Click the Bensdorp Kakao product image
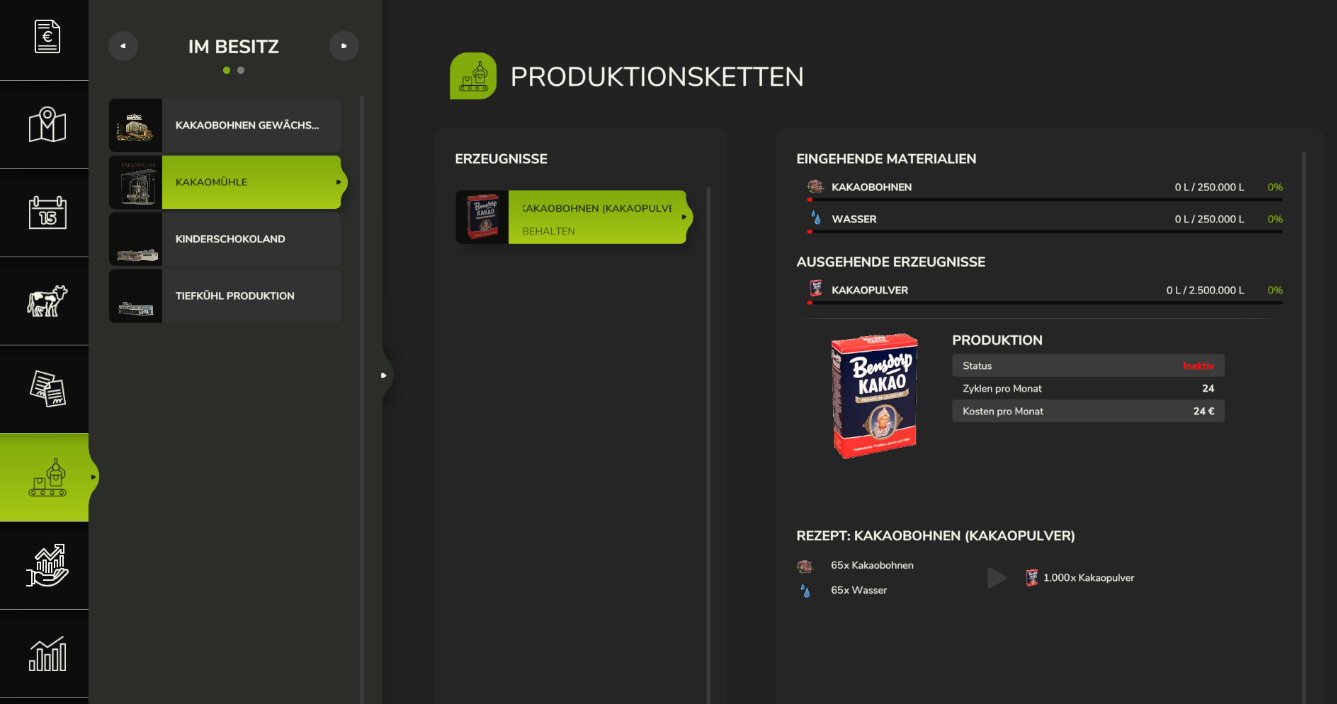The width and height of the screenshot is (1337, 704). coord(875,396)
